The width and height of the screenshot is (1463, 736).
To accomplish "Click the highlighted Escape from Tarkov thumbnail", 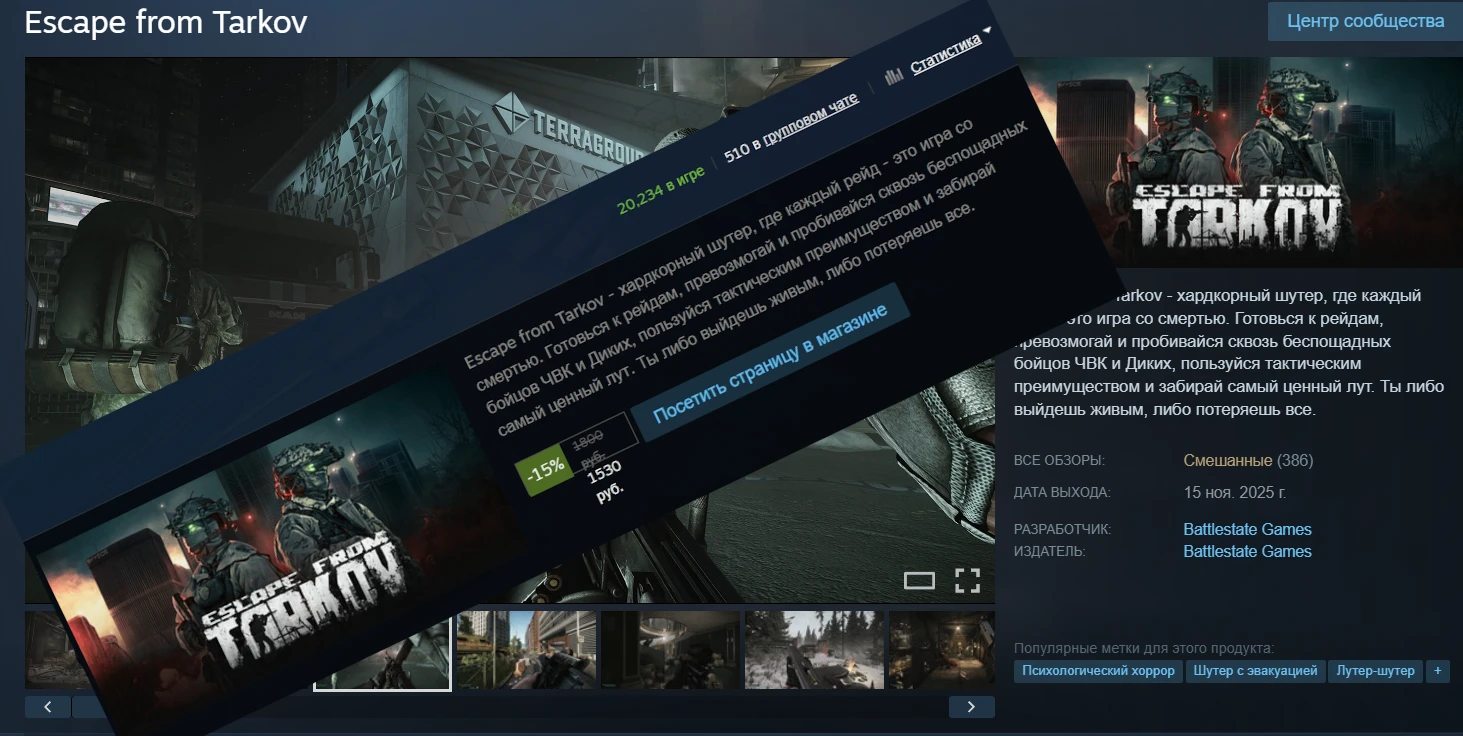I will 382,650.
